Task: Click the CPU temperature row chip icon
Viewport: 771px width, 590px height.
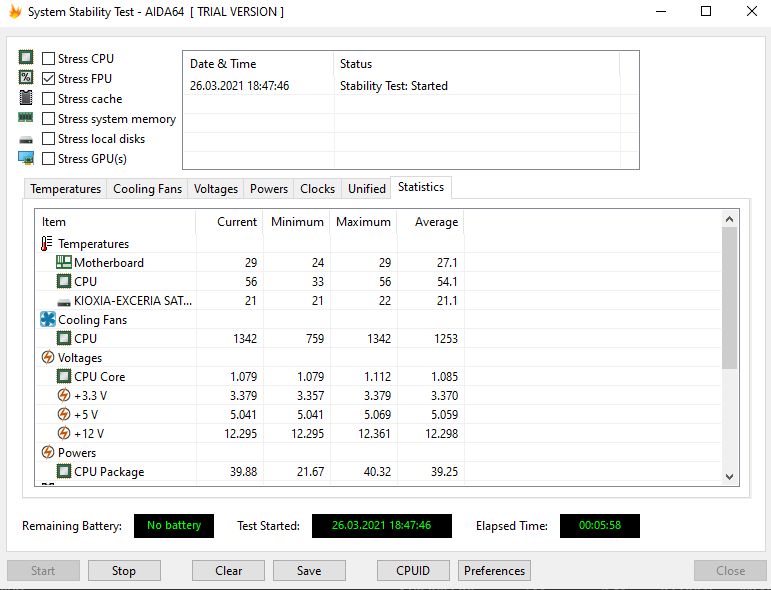Action: point(64,281)
